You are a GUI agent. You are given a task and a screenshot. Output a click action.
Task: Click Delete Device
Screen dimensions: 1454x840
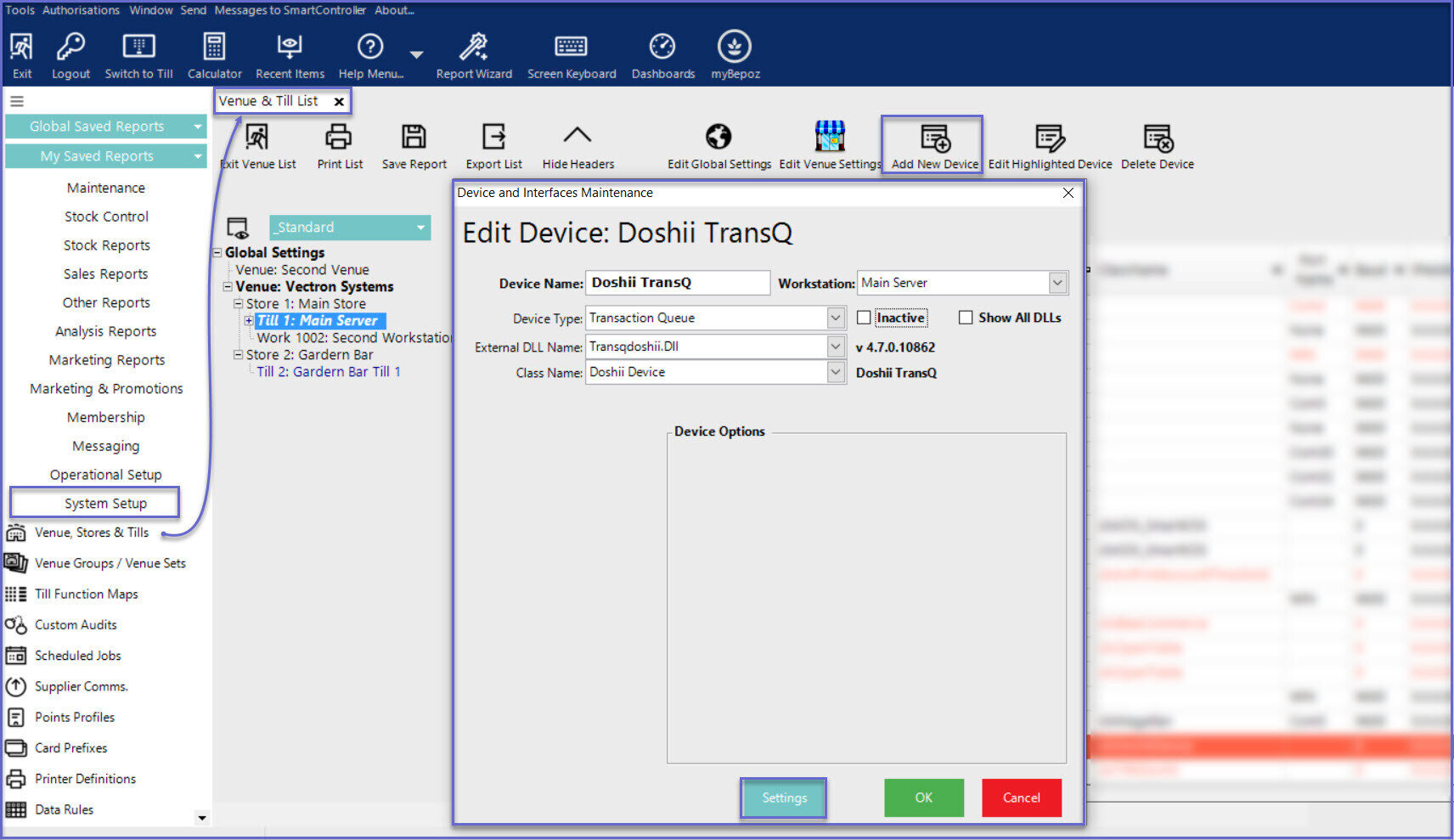tap(1157, 146)
